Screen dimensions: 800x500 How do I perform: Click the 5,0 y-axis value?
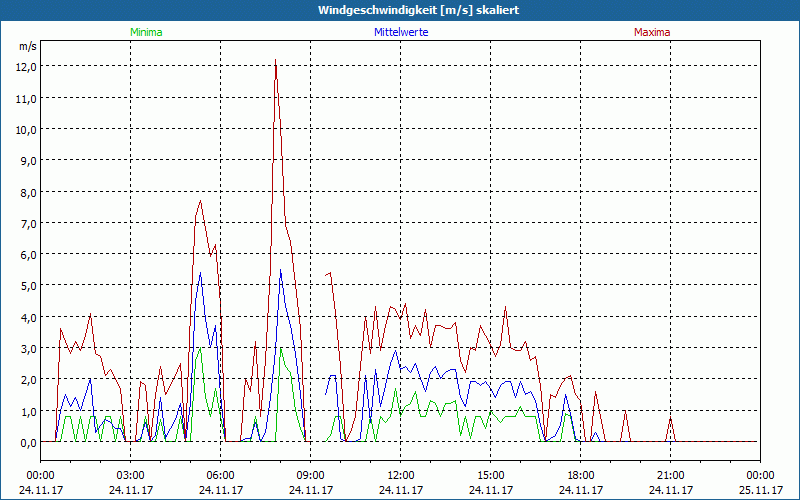tap(30, 286)
